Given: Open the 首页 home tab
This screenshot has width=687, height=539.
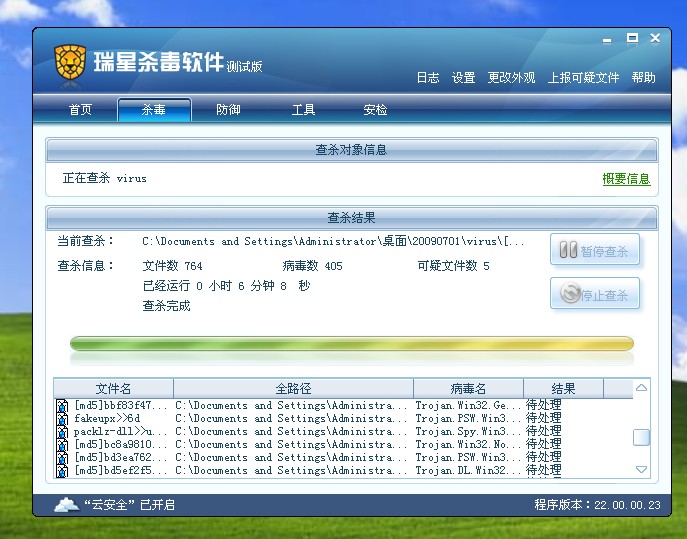Looking at the screenshot, I should coord(80,110).
